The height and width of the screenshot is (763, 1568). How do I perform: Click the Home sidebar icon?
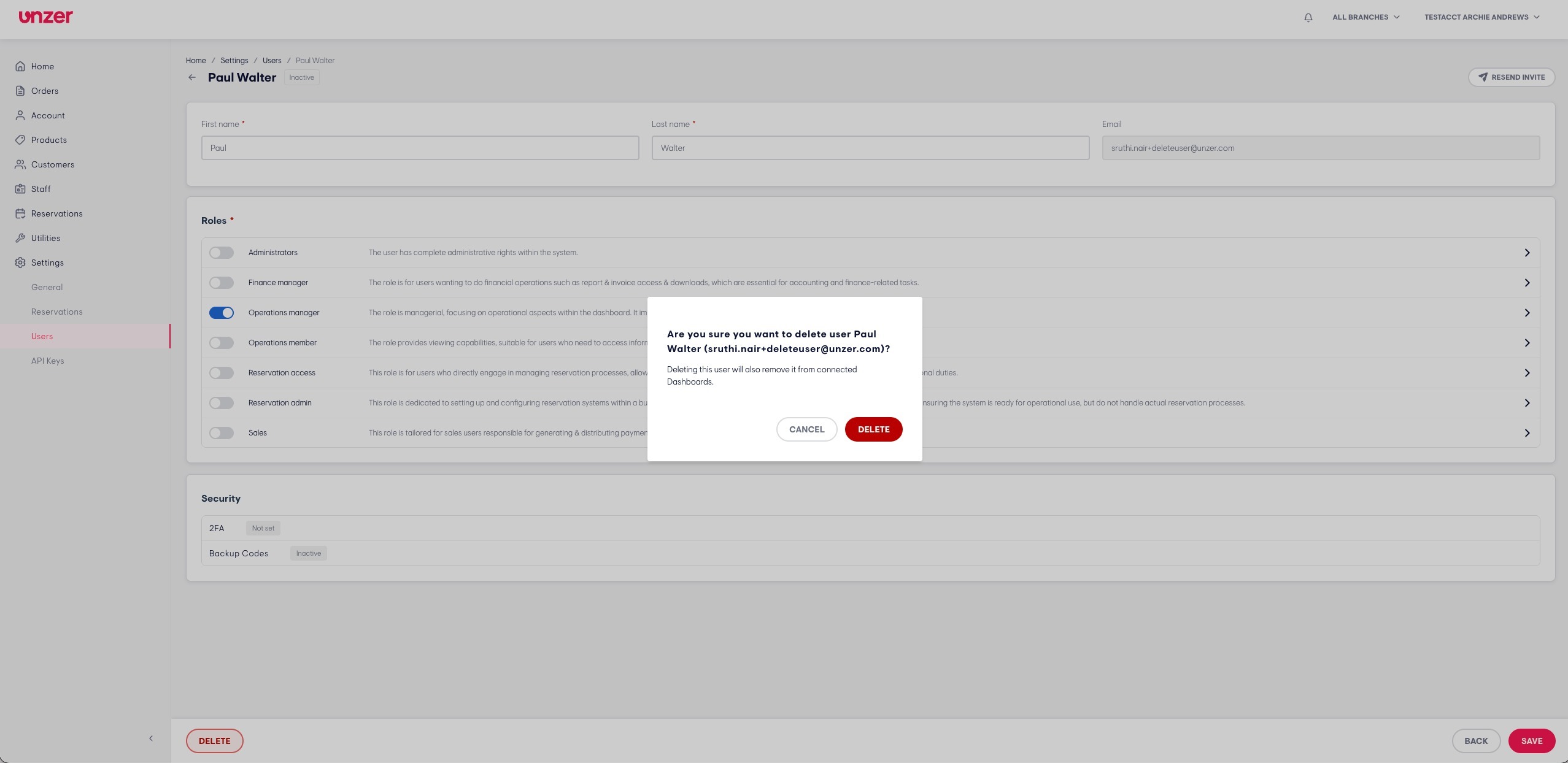(x=20, y=66)
